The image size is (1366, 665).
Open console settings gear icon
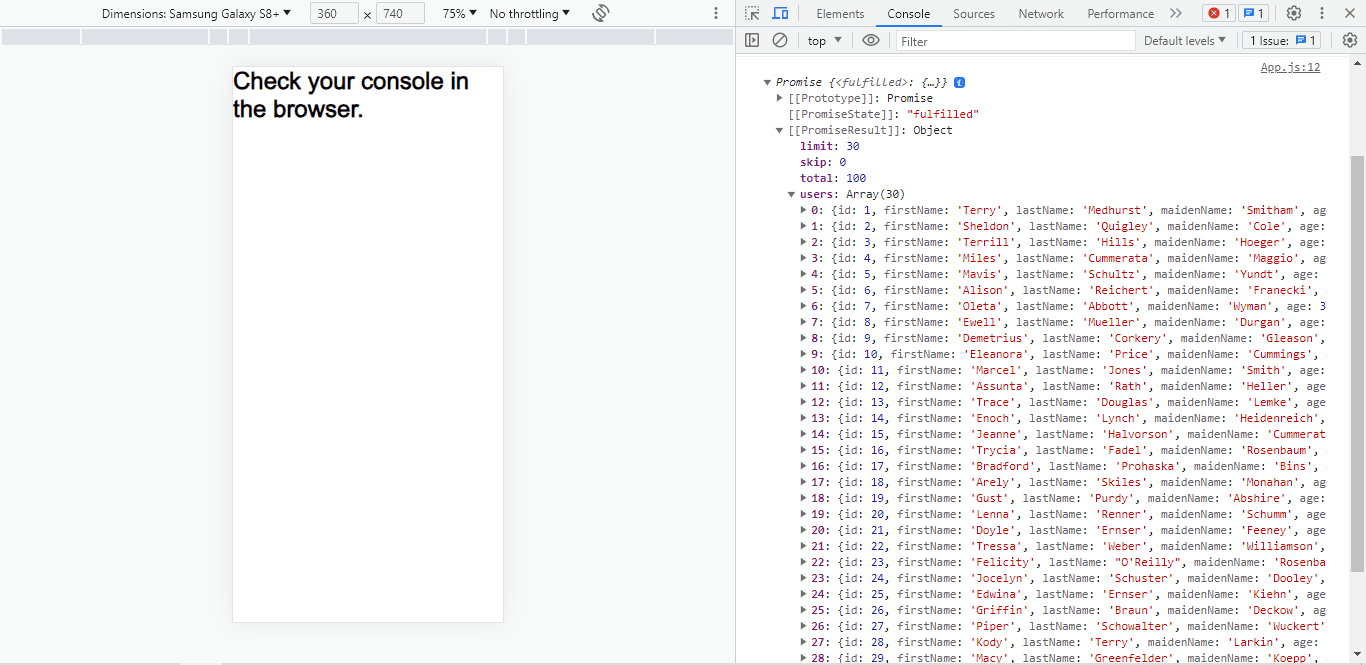pyautogui.click(x=1350, y=40)
